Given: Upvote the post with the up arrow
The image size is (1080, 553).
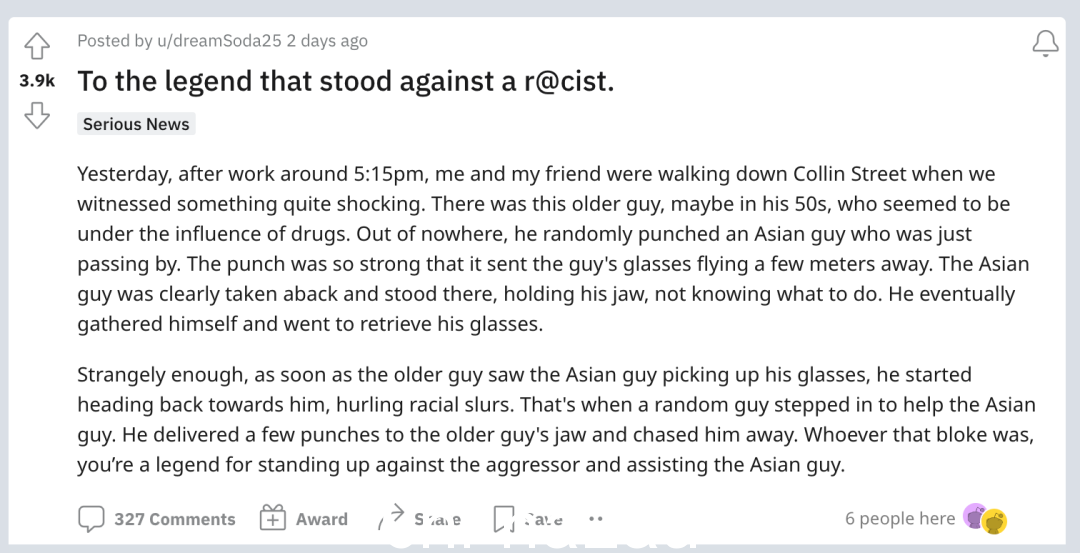Looking at the screenshot, I should point(37,47).
